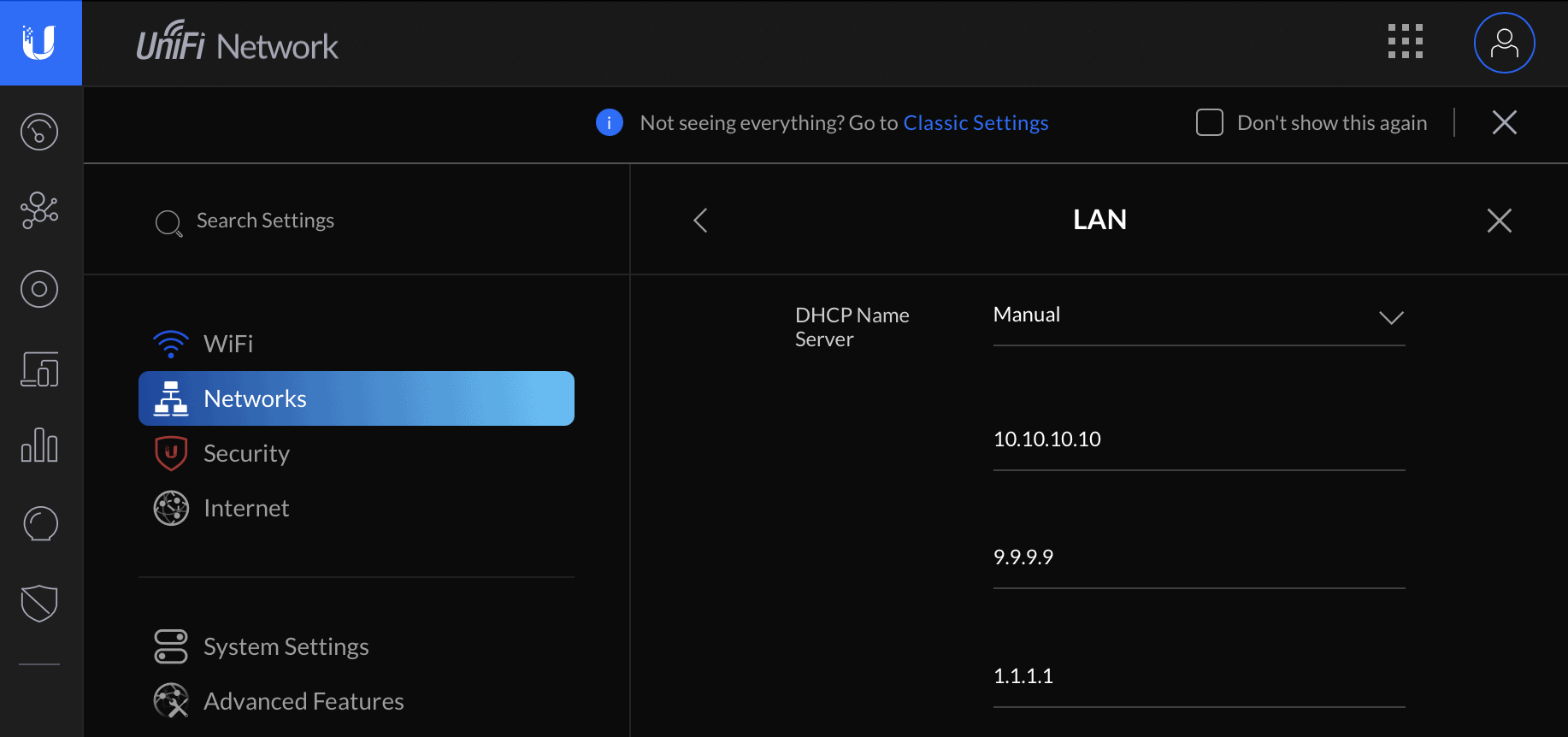Go back using the left chevron
This screenshot has height=737, width=1568.
700,221
